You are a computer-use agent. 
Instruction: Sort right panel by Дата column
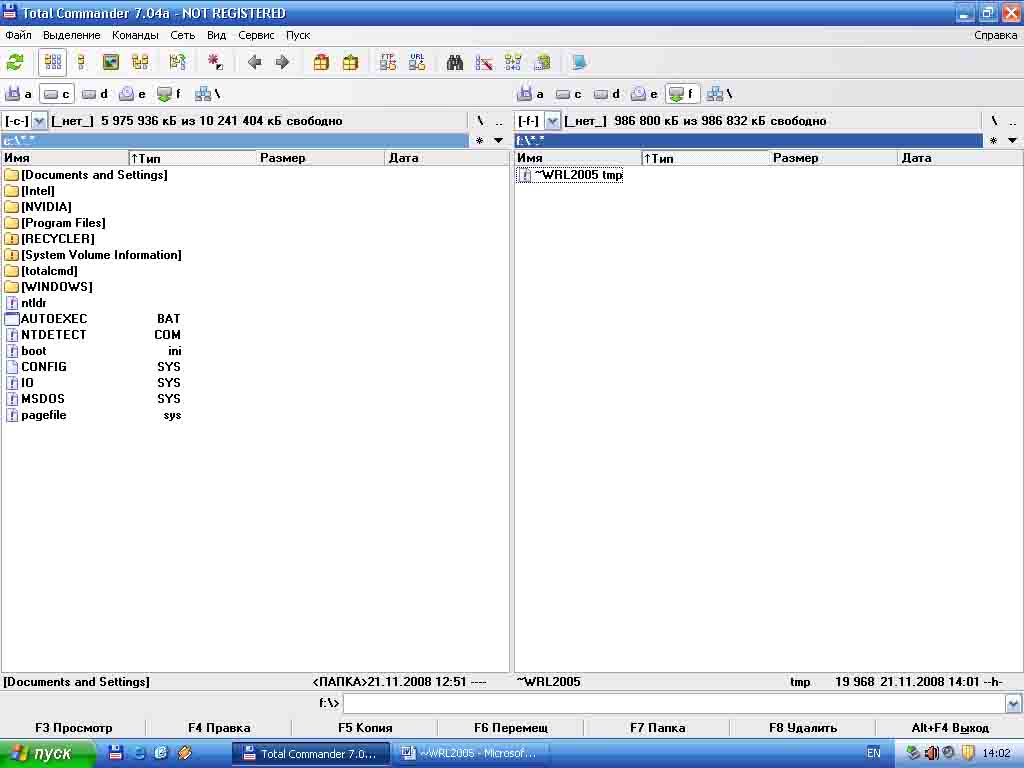(960, 158)
